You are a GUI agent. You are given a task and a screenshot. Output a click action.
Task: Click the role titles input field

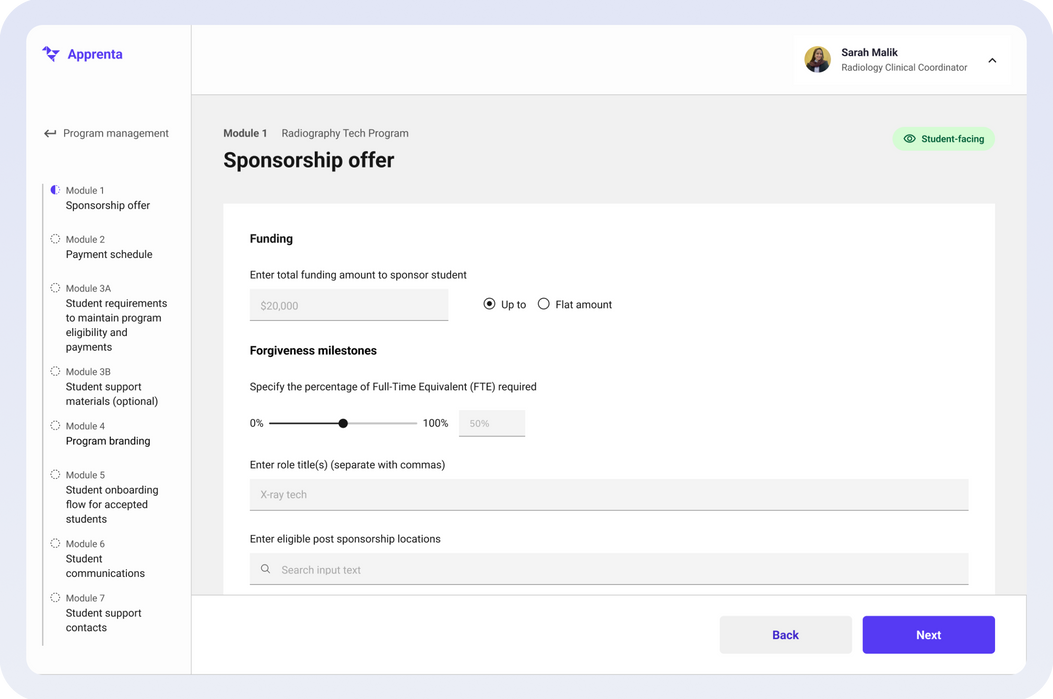tap(608, 494)
